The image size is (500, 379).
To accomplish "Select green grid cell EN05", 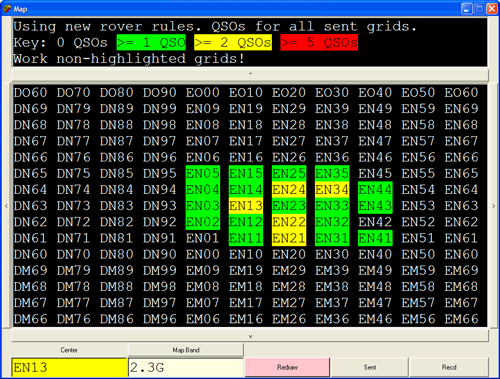I will click(x=203, y=173).
